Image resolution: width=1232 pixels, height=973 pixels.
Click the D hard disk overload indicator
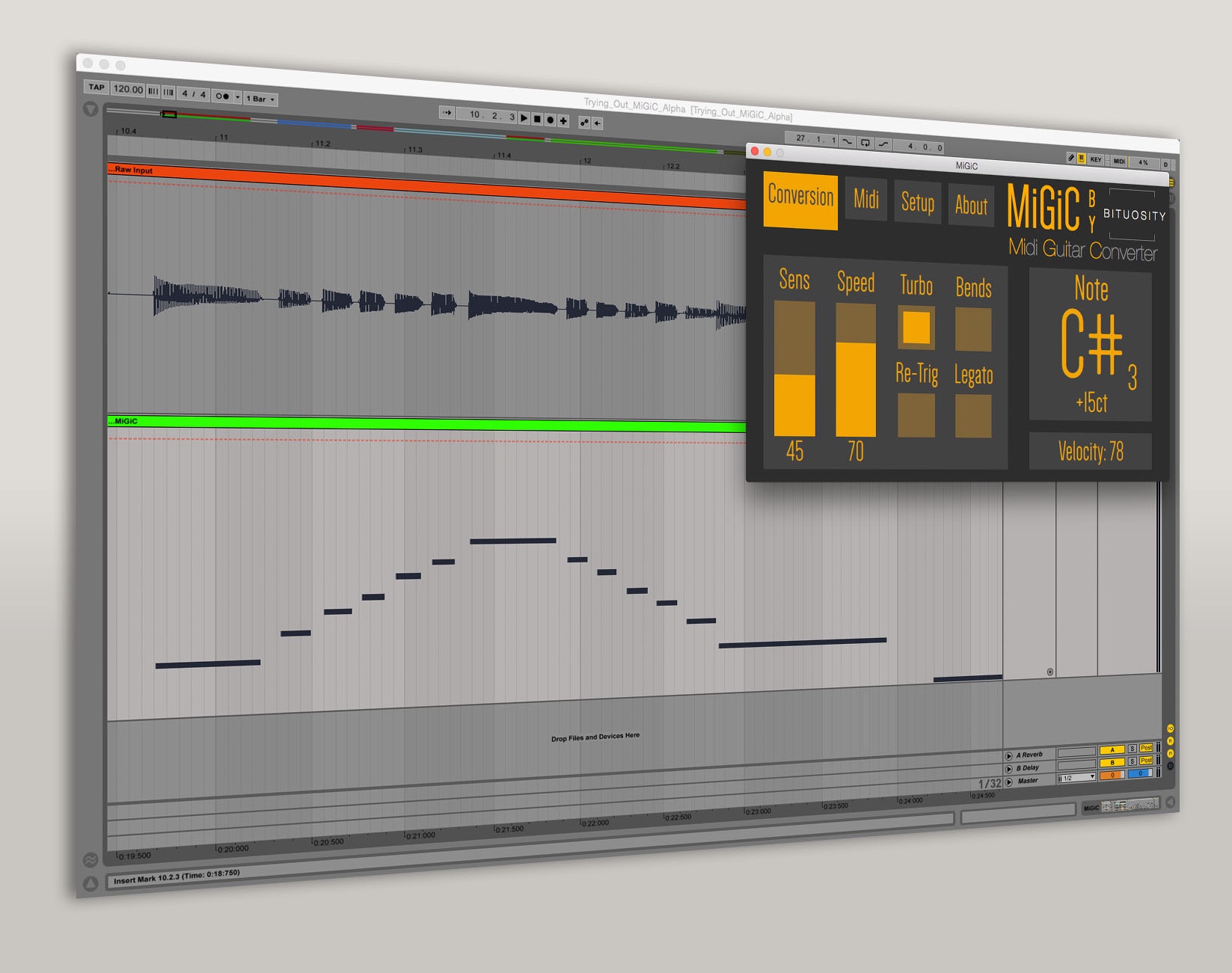1165,164
